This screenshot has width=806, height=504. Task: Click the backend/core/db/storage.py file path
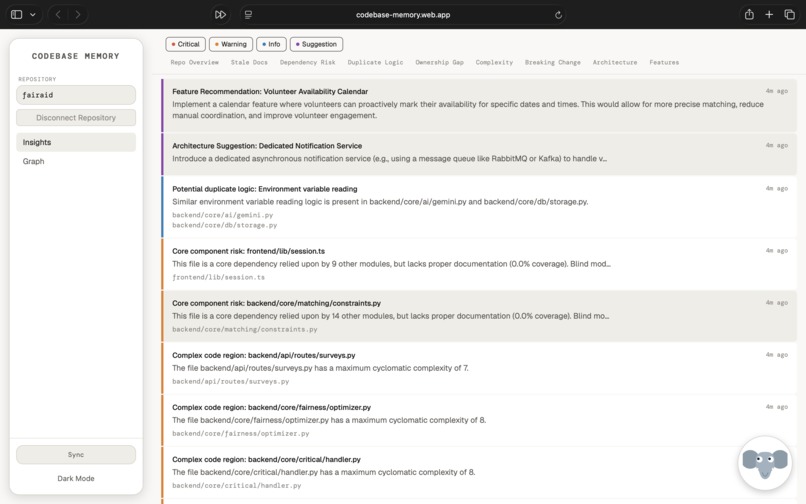[225, 225]
